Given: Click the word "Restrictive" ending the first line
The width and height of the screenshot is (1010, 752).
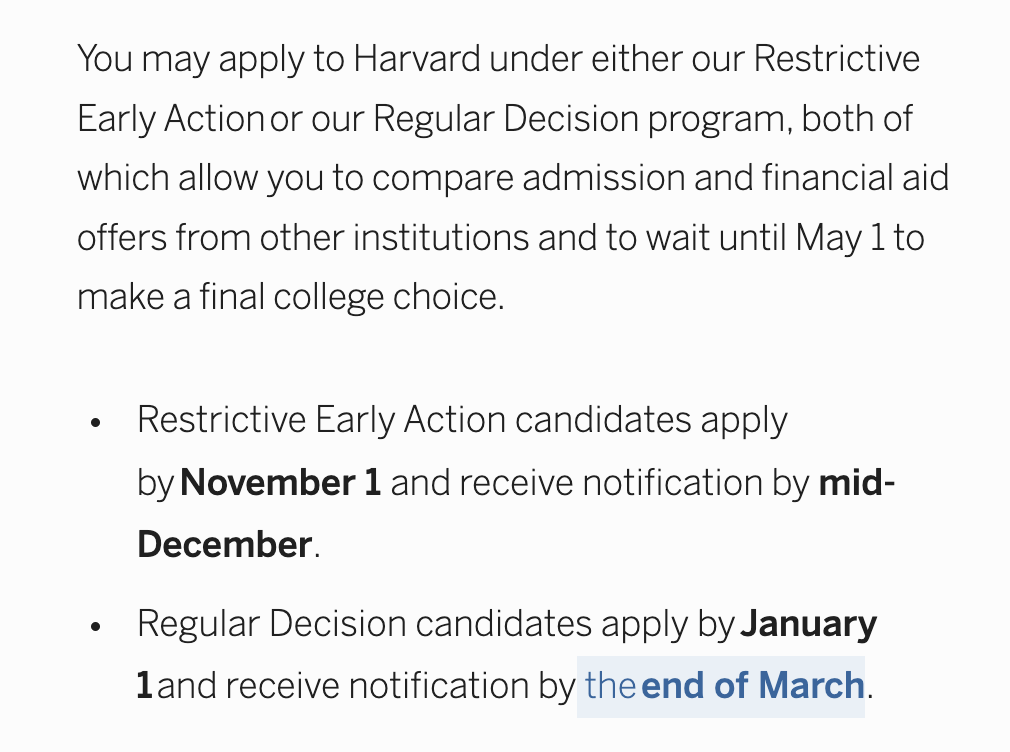Looking at the screenshot, I should coord(836,59).
